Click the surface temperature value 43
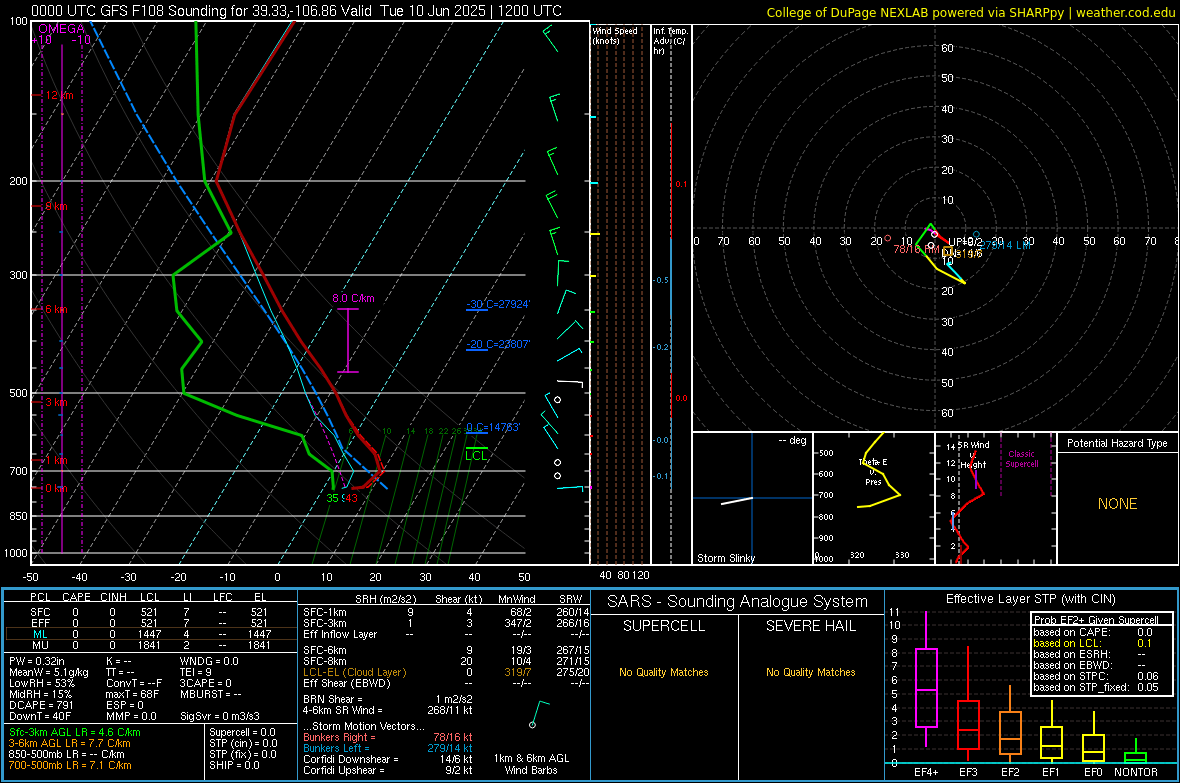The height and width of the screenshot is (783, 1180). coord(351,498)
